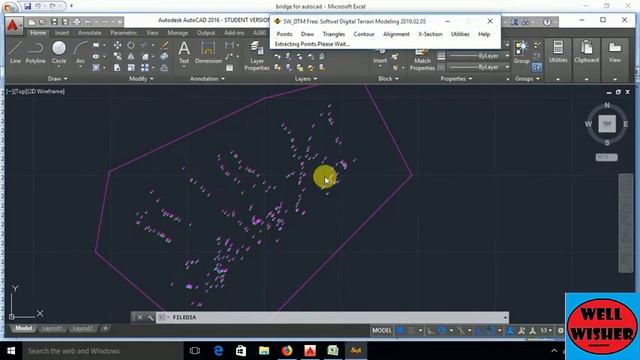Image resolution: width=640 pixels, height=360 pixels.
Task: Click the viewport label Top 2D Wireframe
Action: (36, 91)
